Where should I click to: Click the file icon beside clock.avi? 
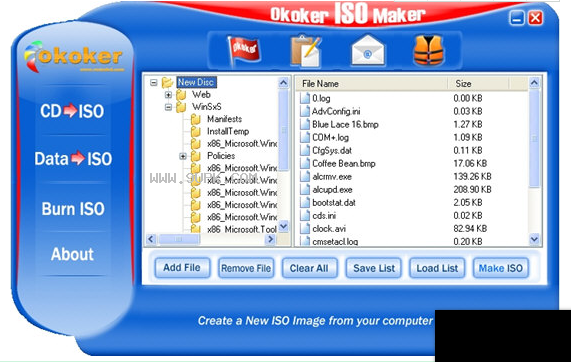(305, 229)
